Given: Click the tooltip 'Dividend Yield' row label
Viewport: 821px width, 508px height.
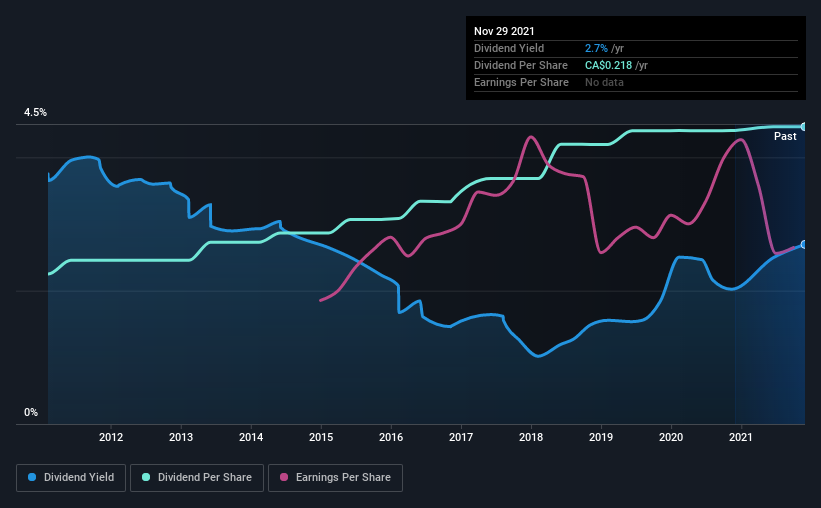Looking at the screenshot, I should pyautogui.click(x=509, y=48).
